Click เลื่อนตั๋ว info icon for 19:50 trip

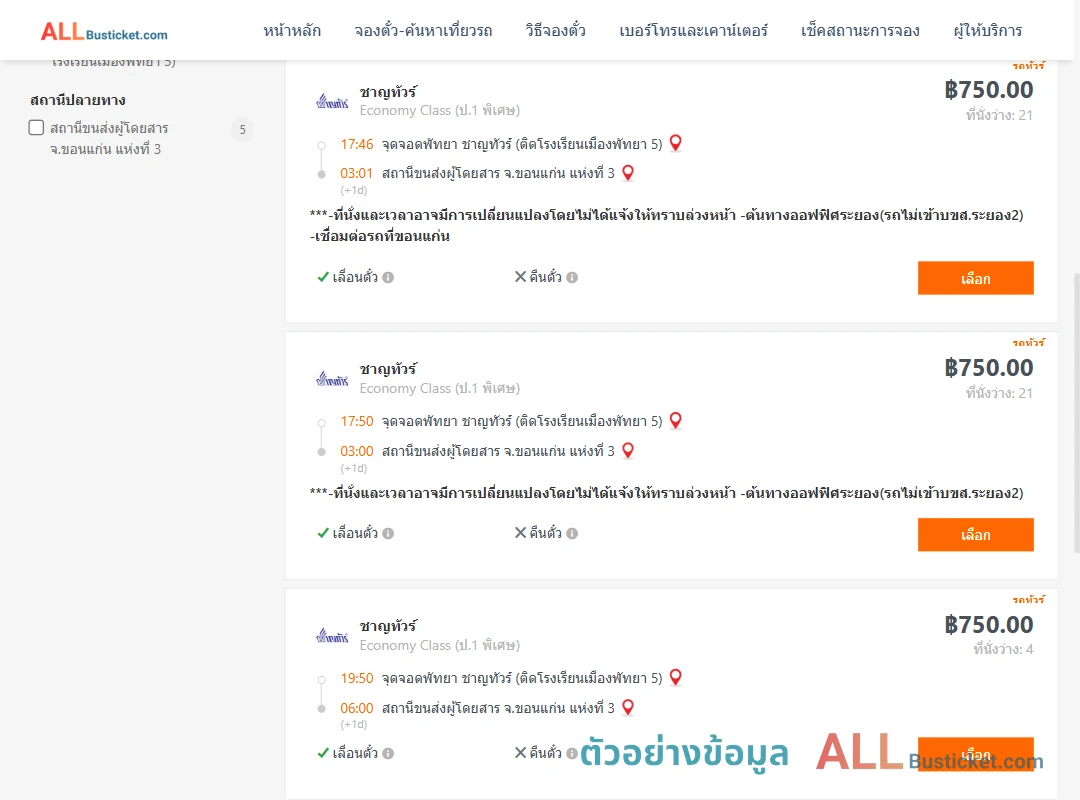388,753
